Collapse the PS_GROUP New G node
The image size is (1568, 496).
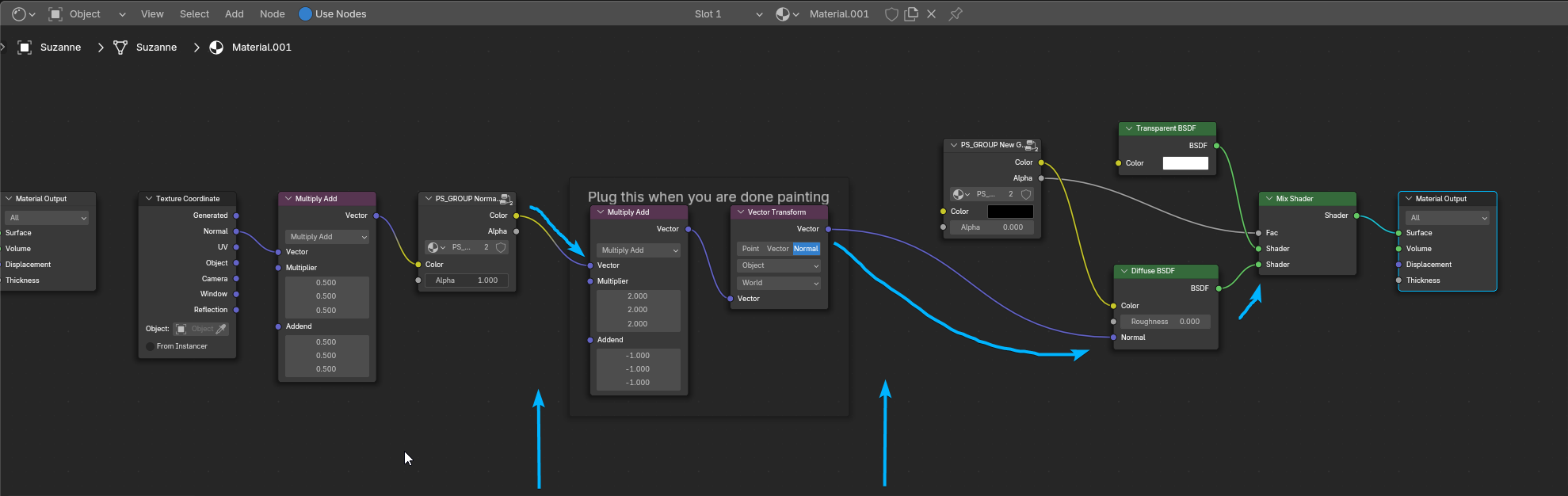pyautogui.click(x=953, y=145)
